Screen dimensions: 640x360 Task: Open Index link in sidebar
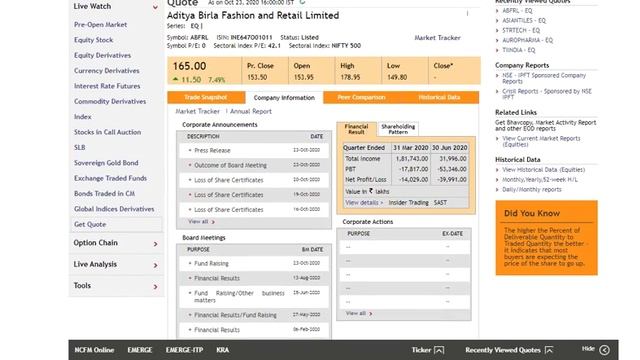(82, 117)
